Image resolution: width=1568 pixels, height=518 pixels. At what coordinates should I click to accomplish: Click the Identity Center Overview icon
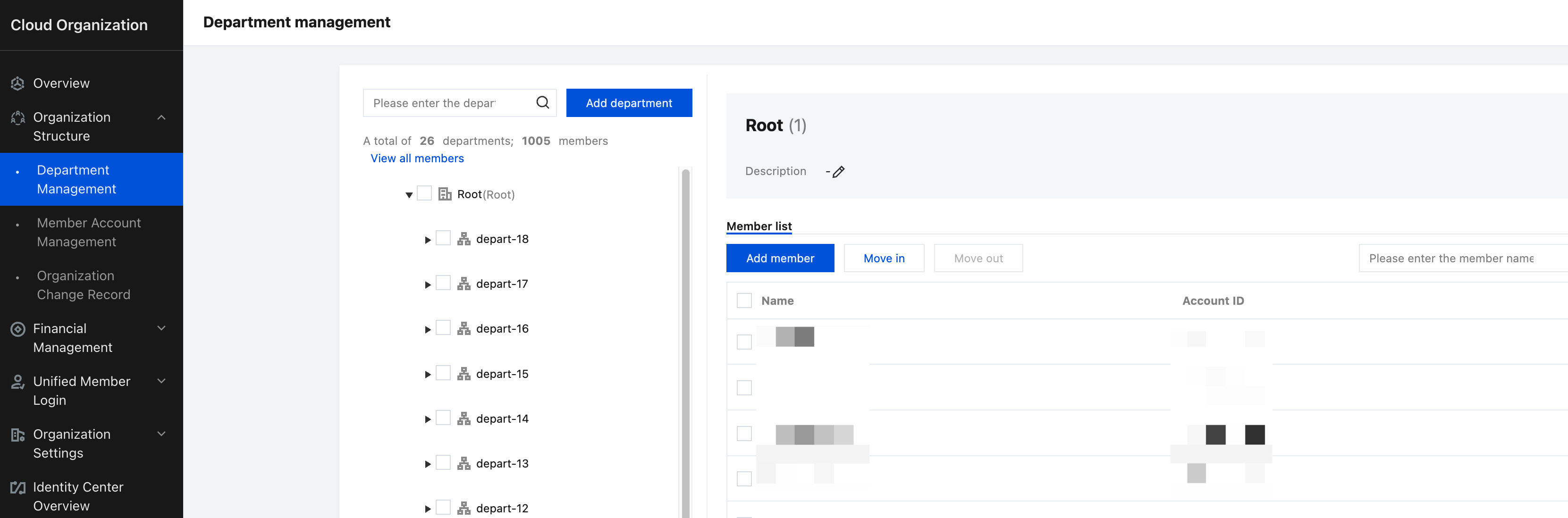17,487
